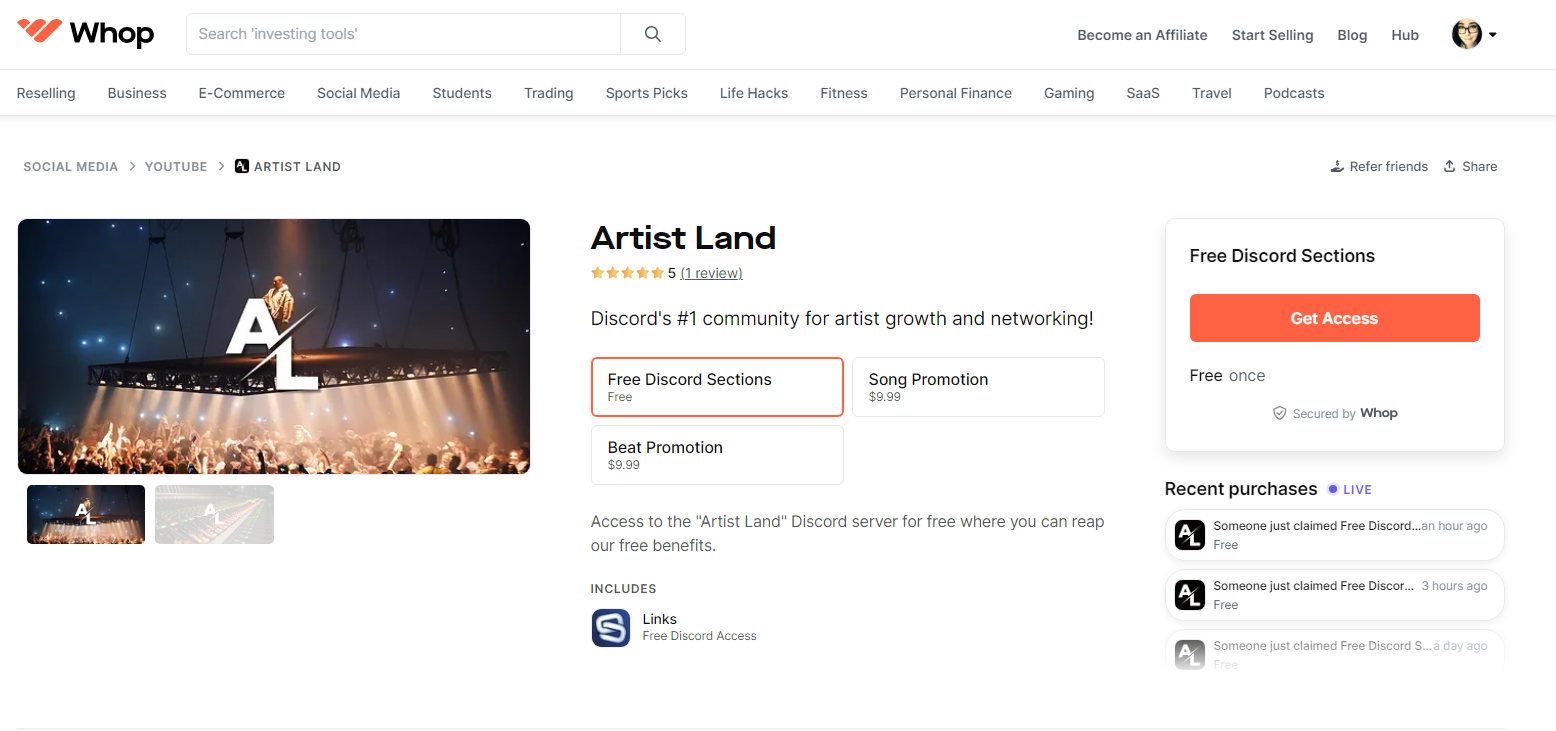The height and width of the screenshot is (731, 1556).
Task: Click the Secured by Whop badge
Action: pyautogui.click(x=1334, y=413)
